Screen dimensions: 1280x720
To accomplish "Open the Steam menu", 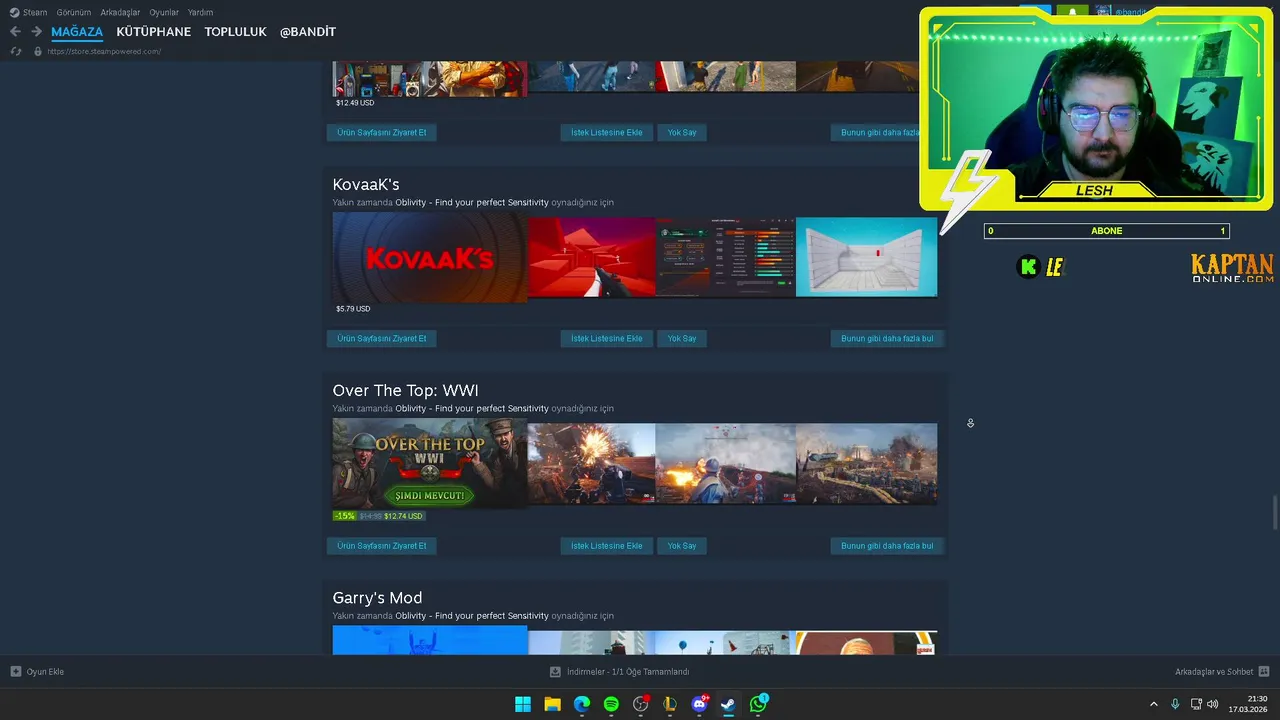I will [35, 12].
